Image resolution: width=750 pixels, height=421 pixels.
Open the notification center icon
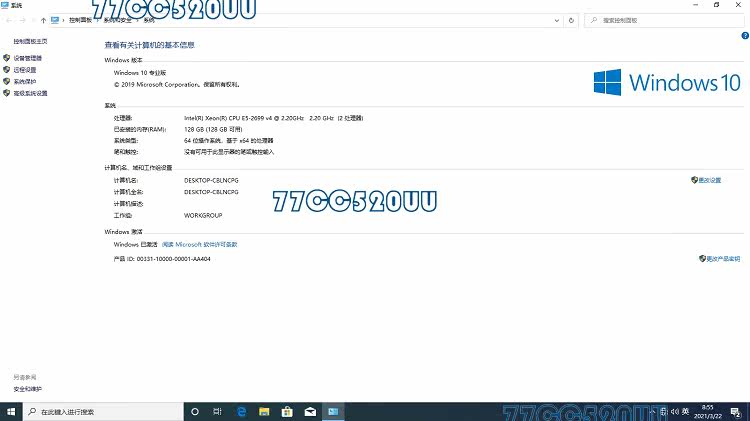tap(736, 411)
